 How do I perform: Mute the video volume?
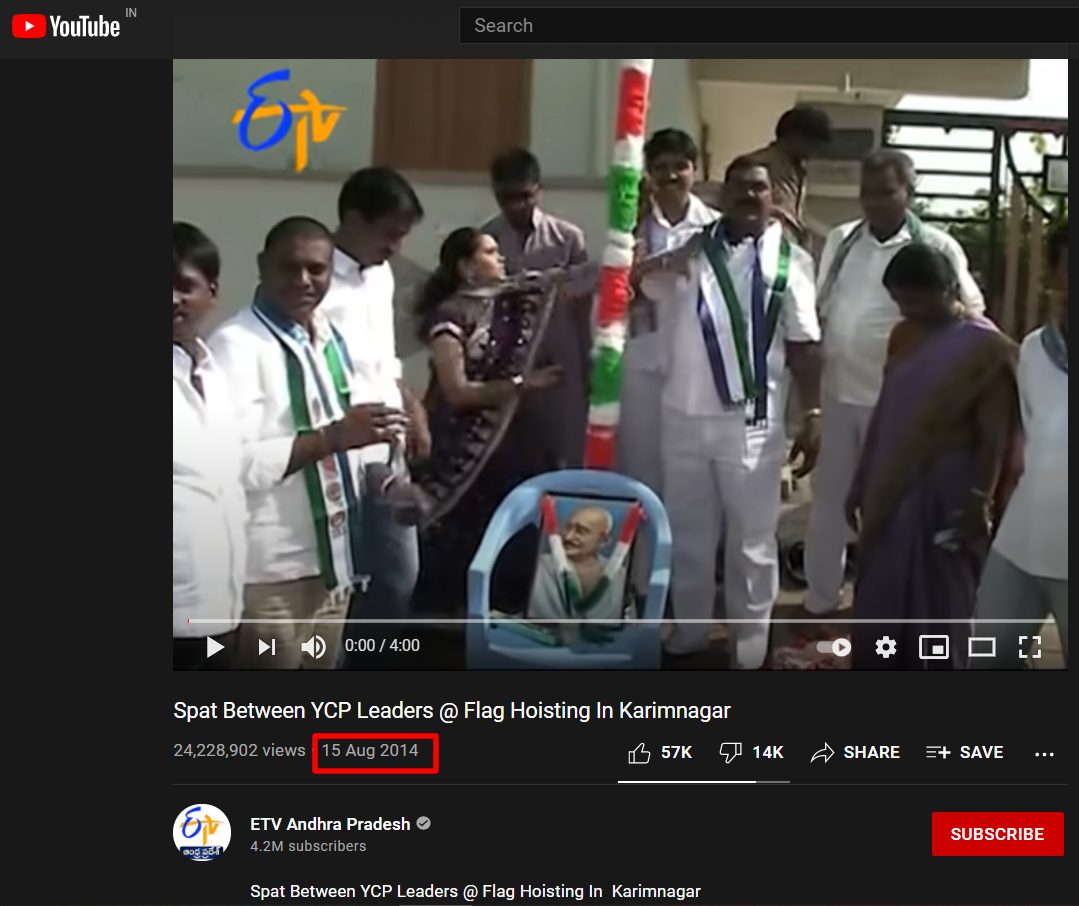pyautogui.click(x=314, y=647)
